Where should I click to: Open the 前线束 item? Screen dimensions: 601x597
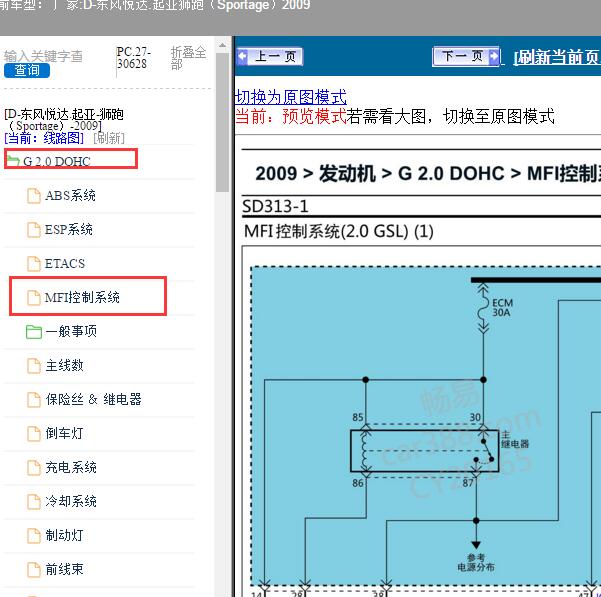[64, 569]
